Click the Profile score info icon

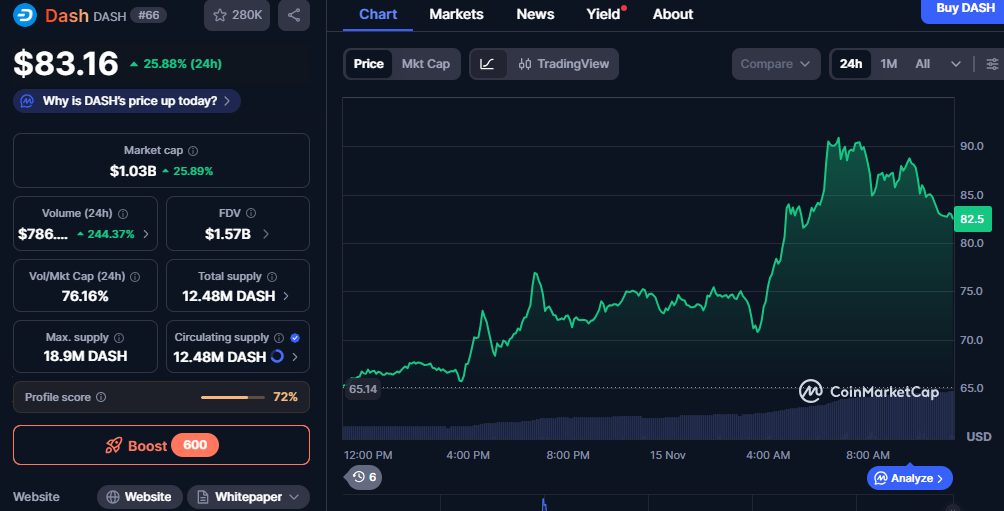point(101,397)
